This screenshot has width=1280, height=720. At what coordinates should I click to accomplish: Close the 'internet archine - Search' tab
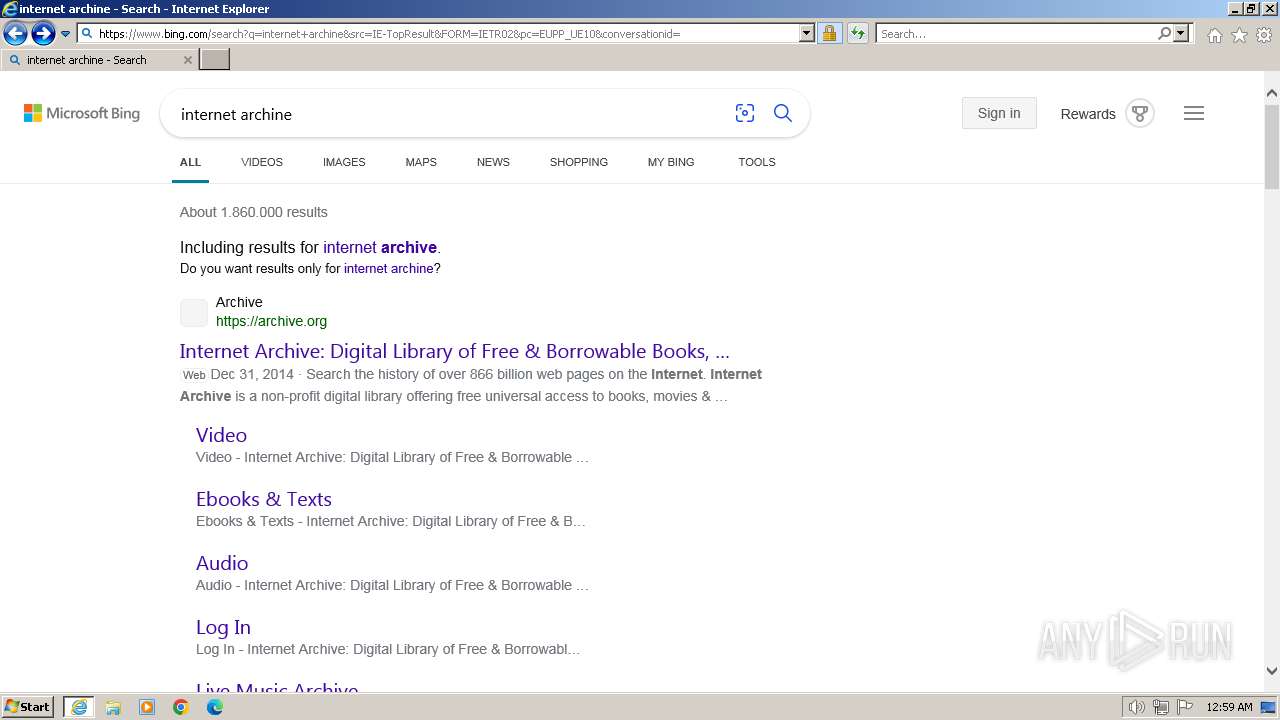point(187,60)
